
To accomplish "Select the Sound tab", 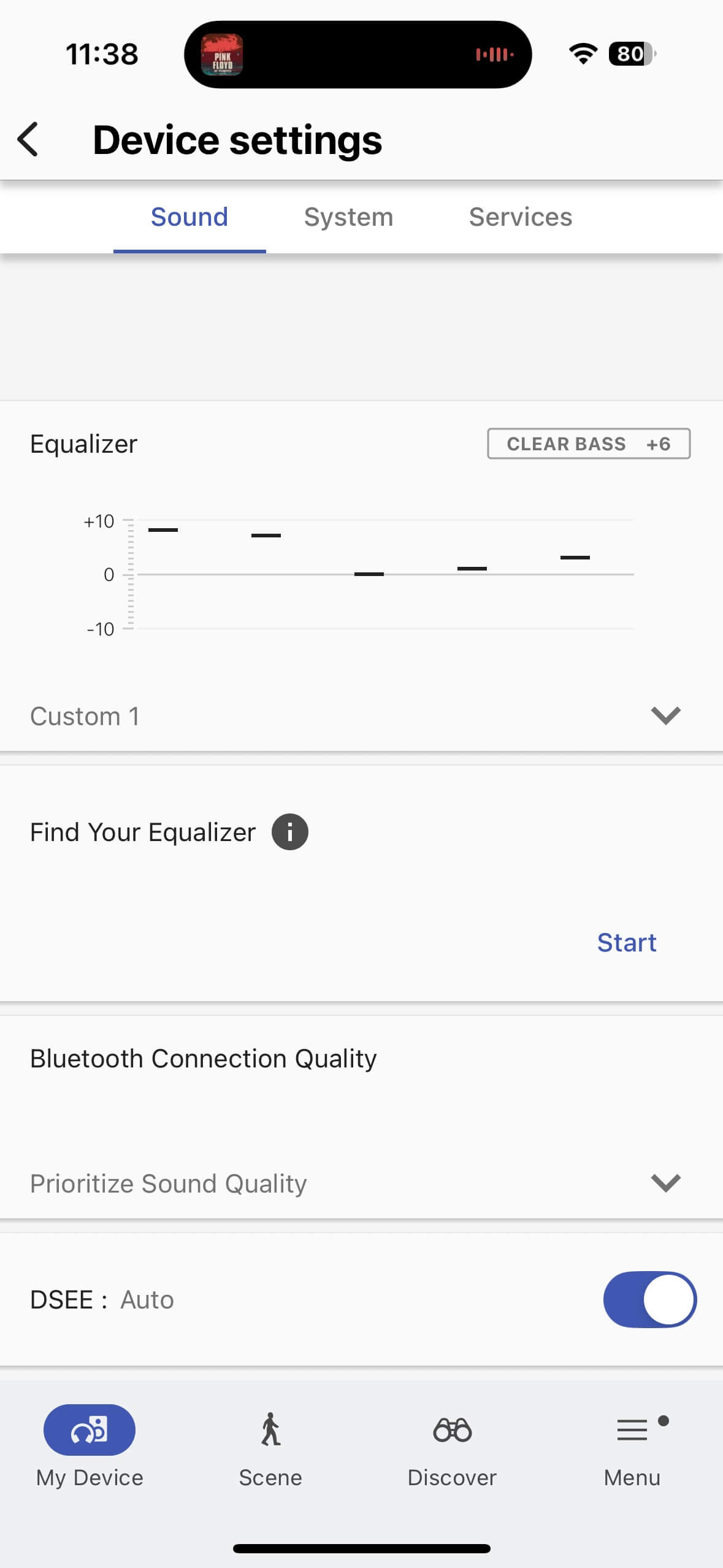I will pyautogui.click(x=189, y=217).
